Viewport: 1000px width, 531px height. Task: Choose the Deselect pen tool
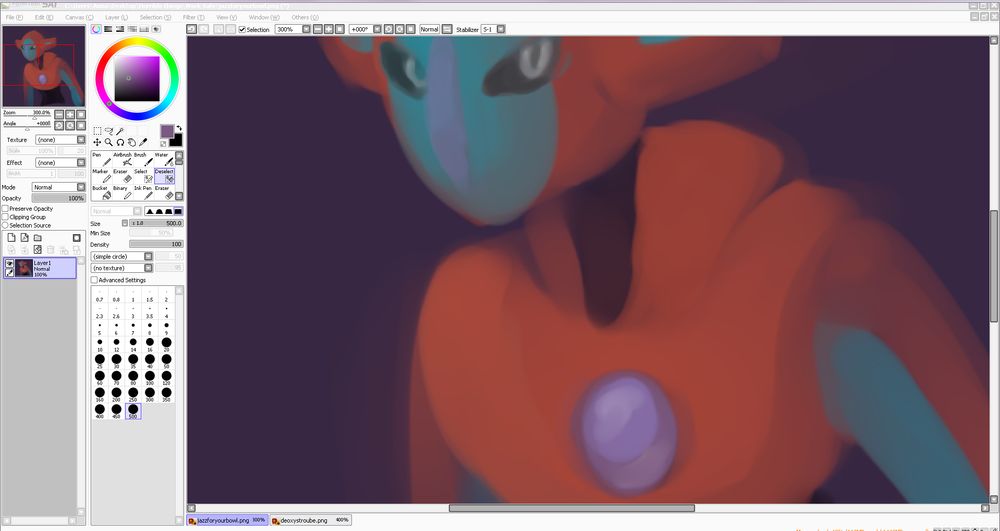[164, 176]
